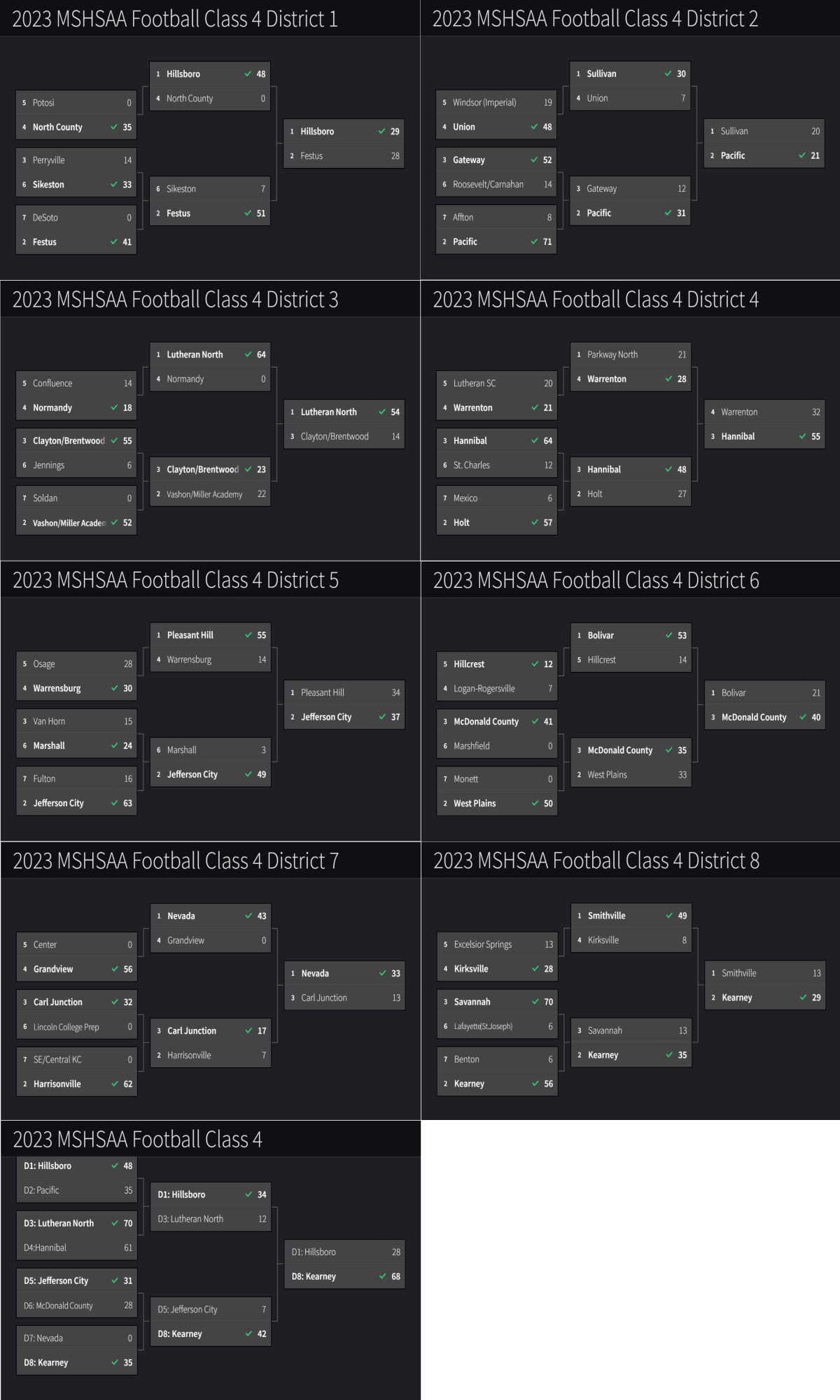This screenshot has height=1400, width=840.
Task: Click the D4:Hannibal entry in state bracket
Action: (x=76, y=1247)
